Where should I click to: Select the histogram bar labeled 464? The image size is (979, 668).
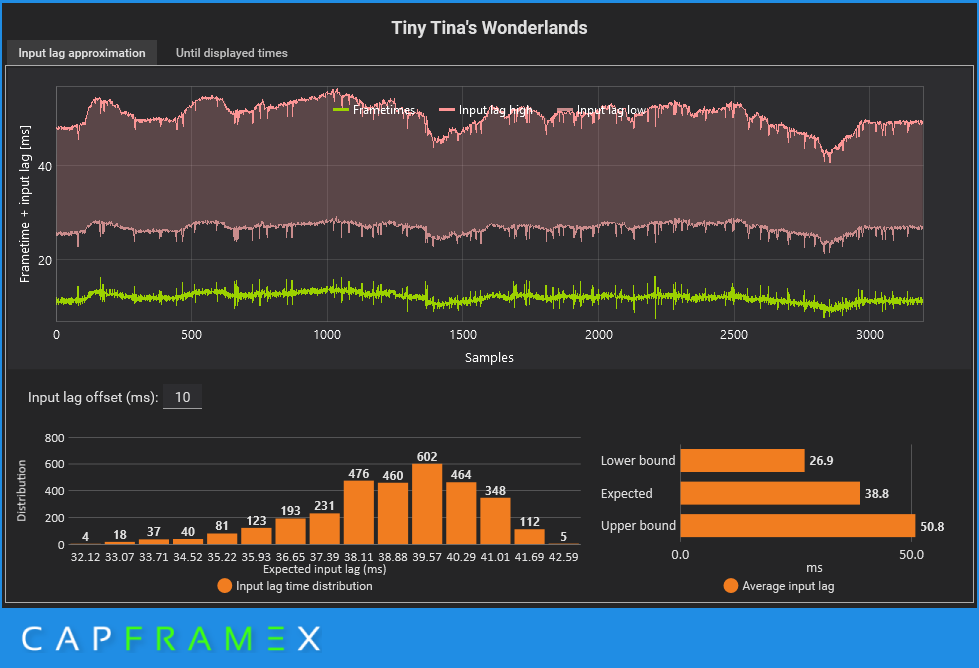tap(461, 513)
